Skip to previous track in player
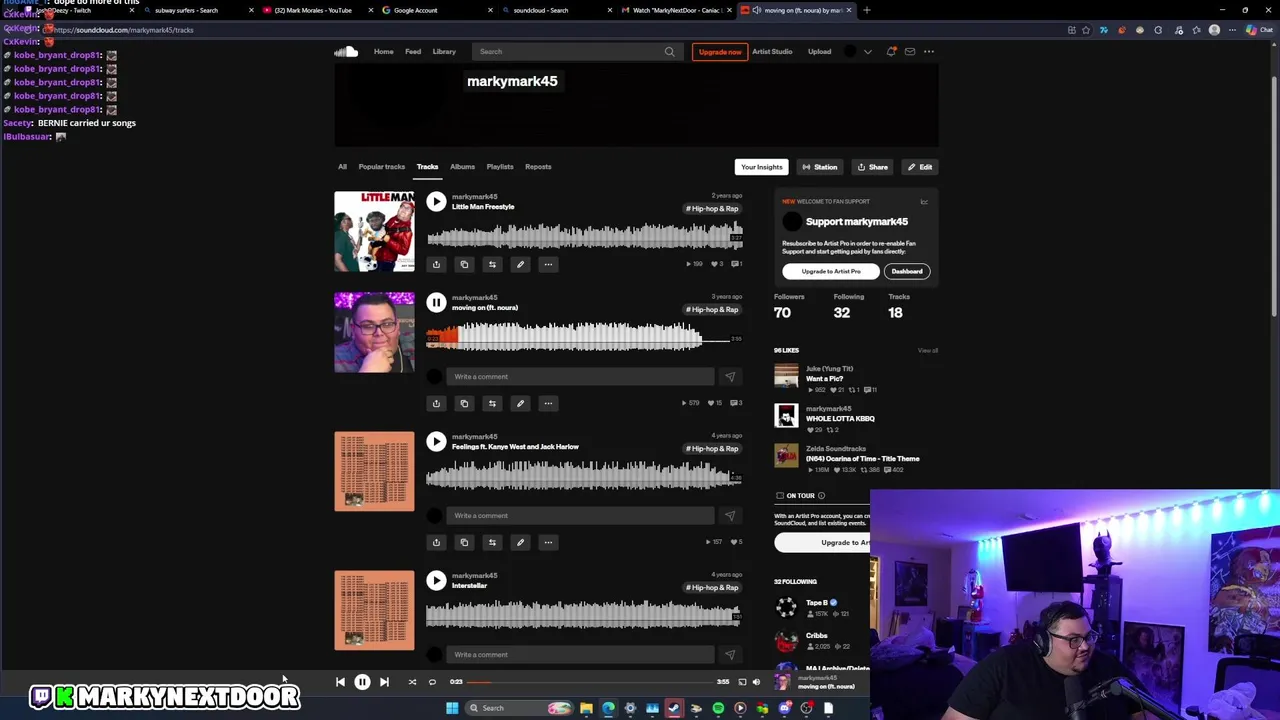 tap(340, 682)
